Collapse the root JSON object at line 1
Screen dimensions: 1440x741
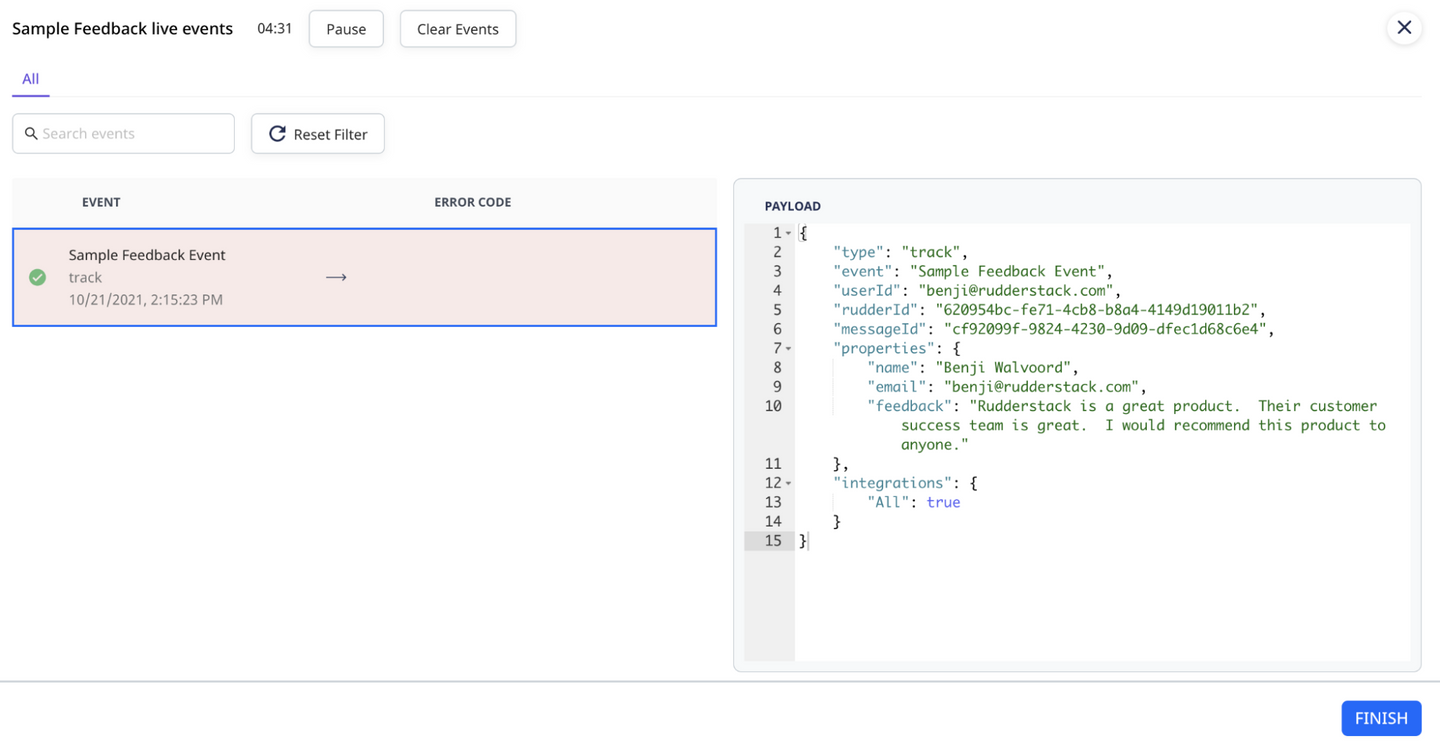pyautogui.click(x=790, y=232)
